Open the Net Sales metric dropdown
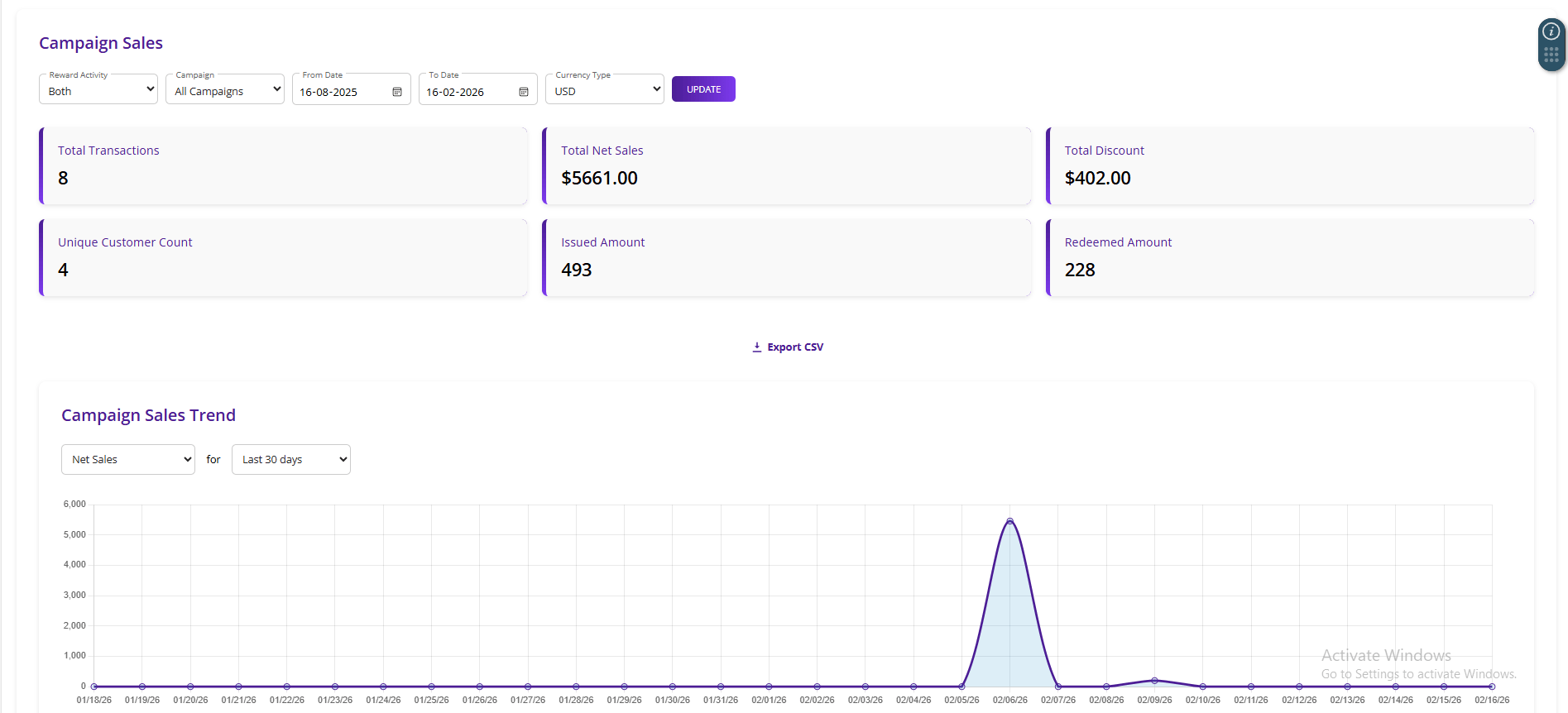The width and height of the screenshot is (1568, 713). (x=128, y=460)
